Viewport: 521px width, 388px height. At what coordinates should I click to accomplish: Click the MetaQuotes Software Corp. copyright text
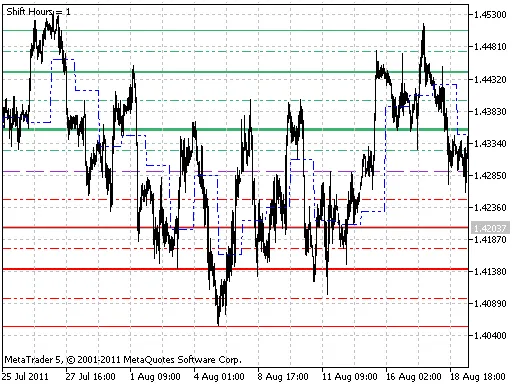[123, 360]
